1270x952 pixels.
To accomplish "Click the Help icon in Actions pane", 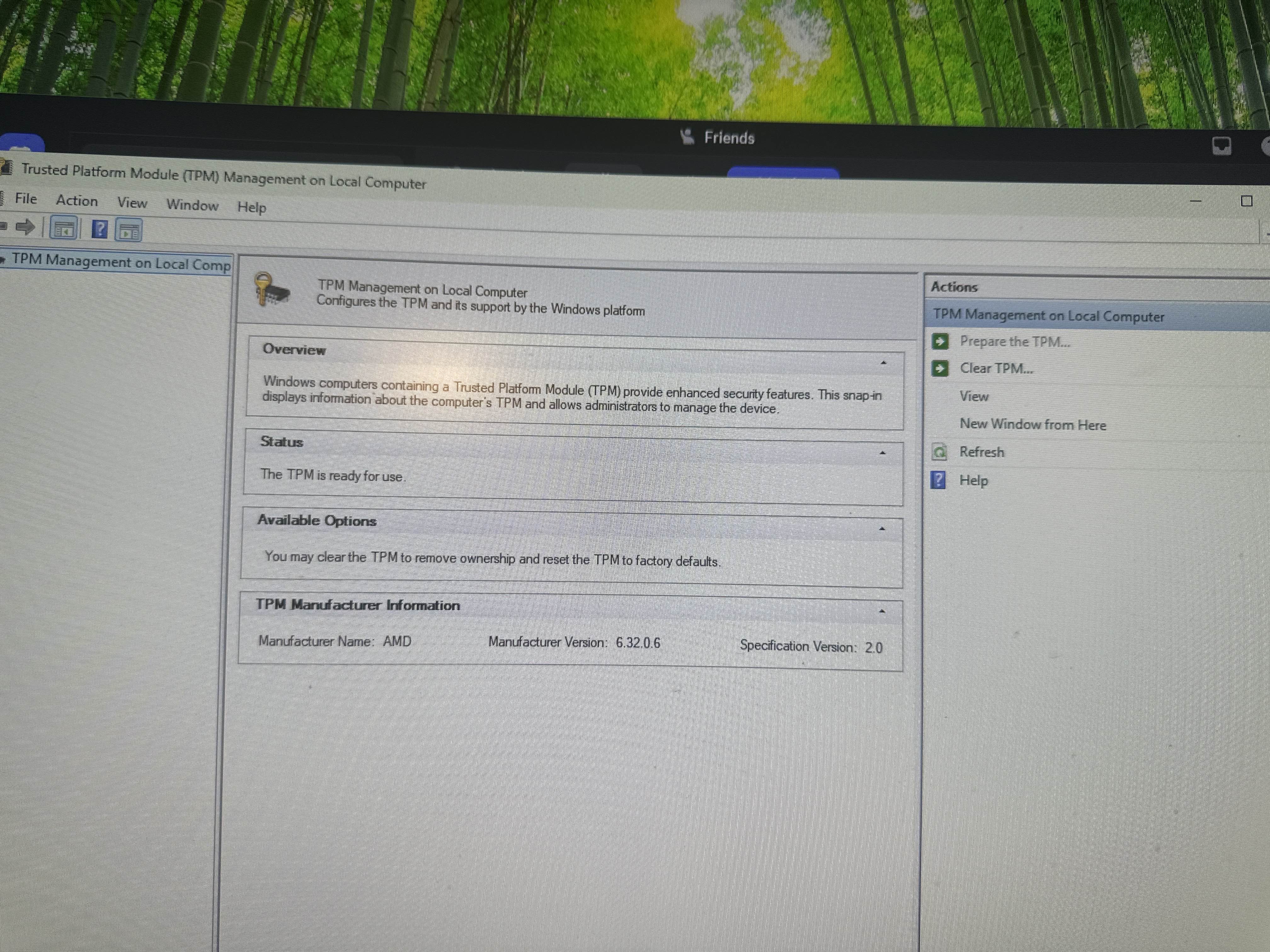I will (938, 480).
